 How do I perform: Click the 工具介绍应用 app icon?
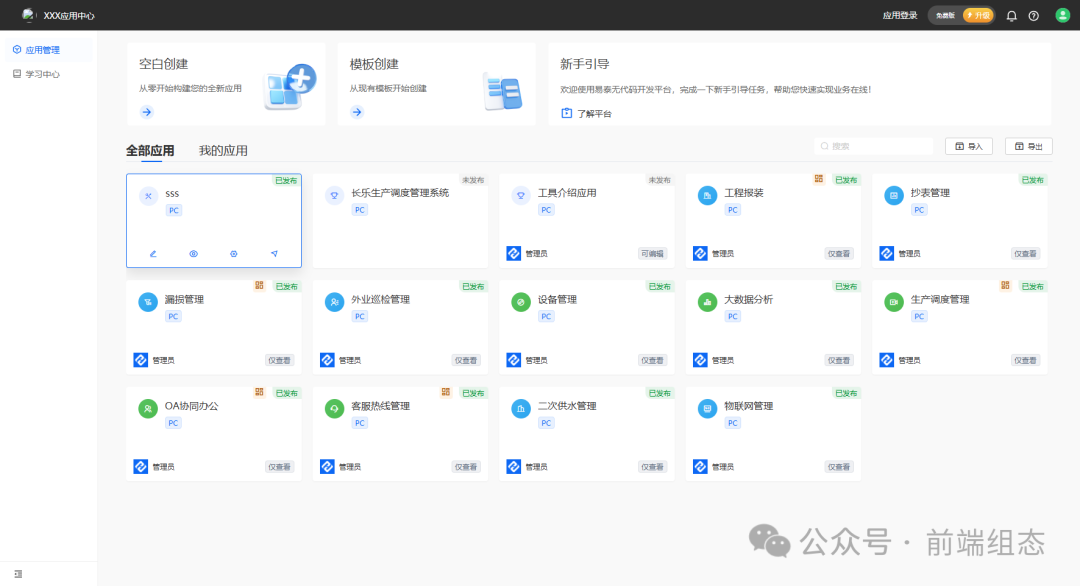521,196
